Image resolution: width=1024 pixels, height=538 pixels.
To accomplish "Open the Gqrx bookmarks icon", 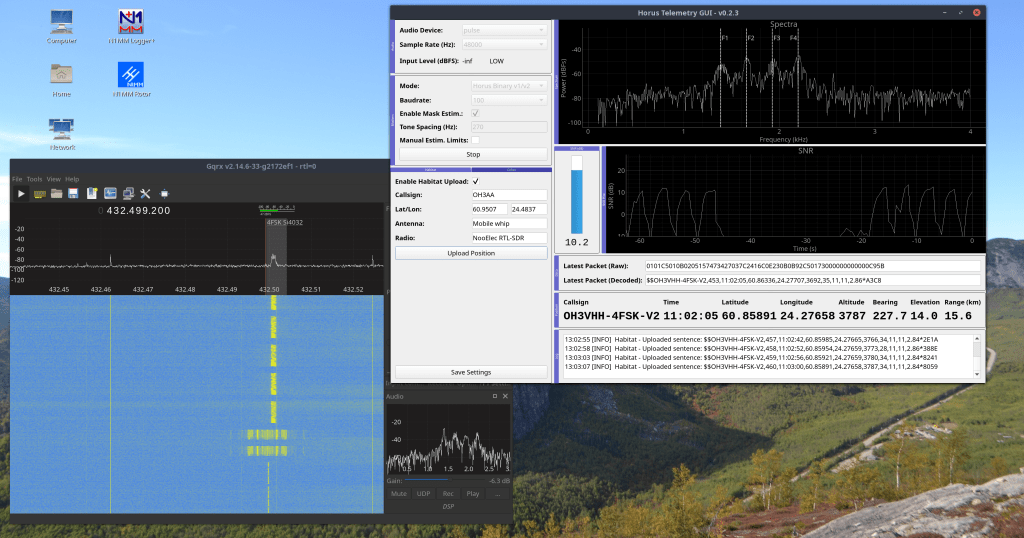I will pyautogui.click(x=91, y=193).
